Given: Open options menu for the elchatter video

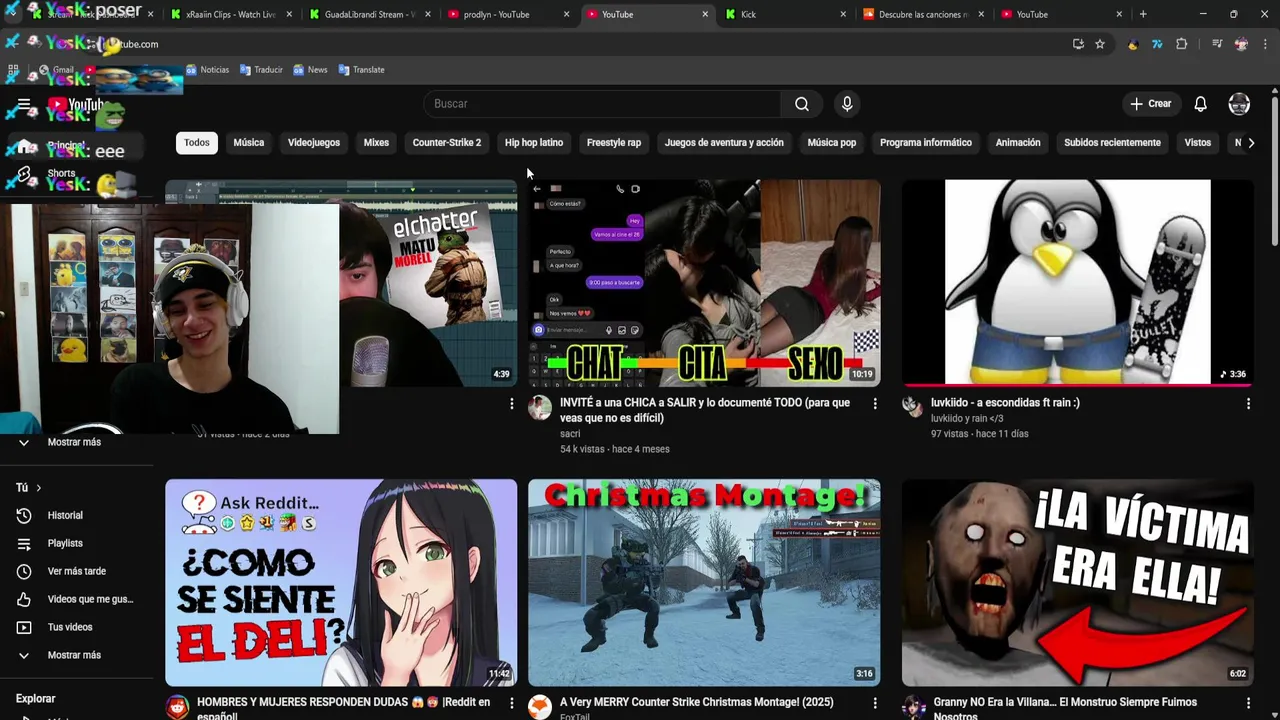Looking at the screenshot, I should coord(512,404).
